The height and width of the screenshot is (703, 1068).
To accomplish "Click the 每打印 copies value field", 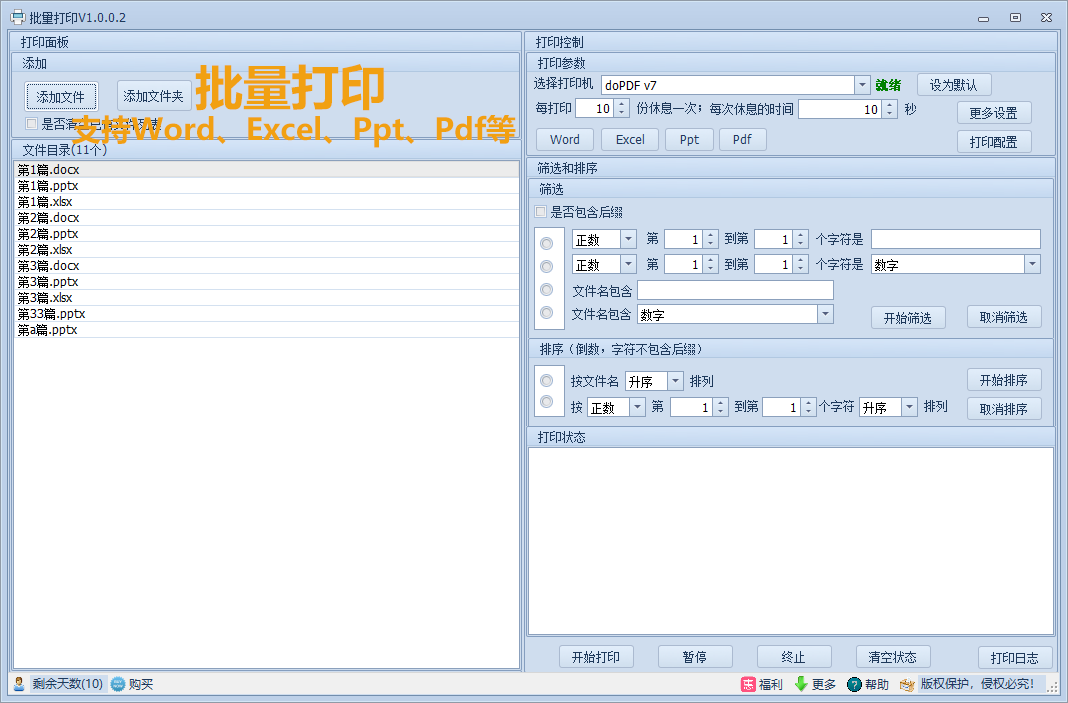I will pyautogui.click(x=595, y=108).
